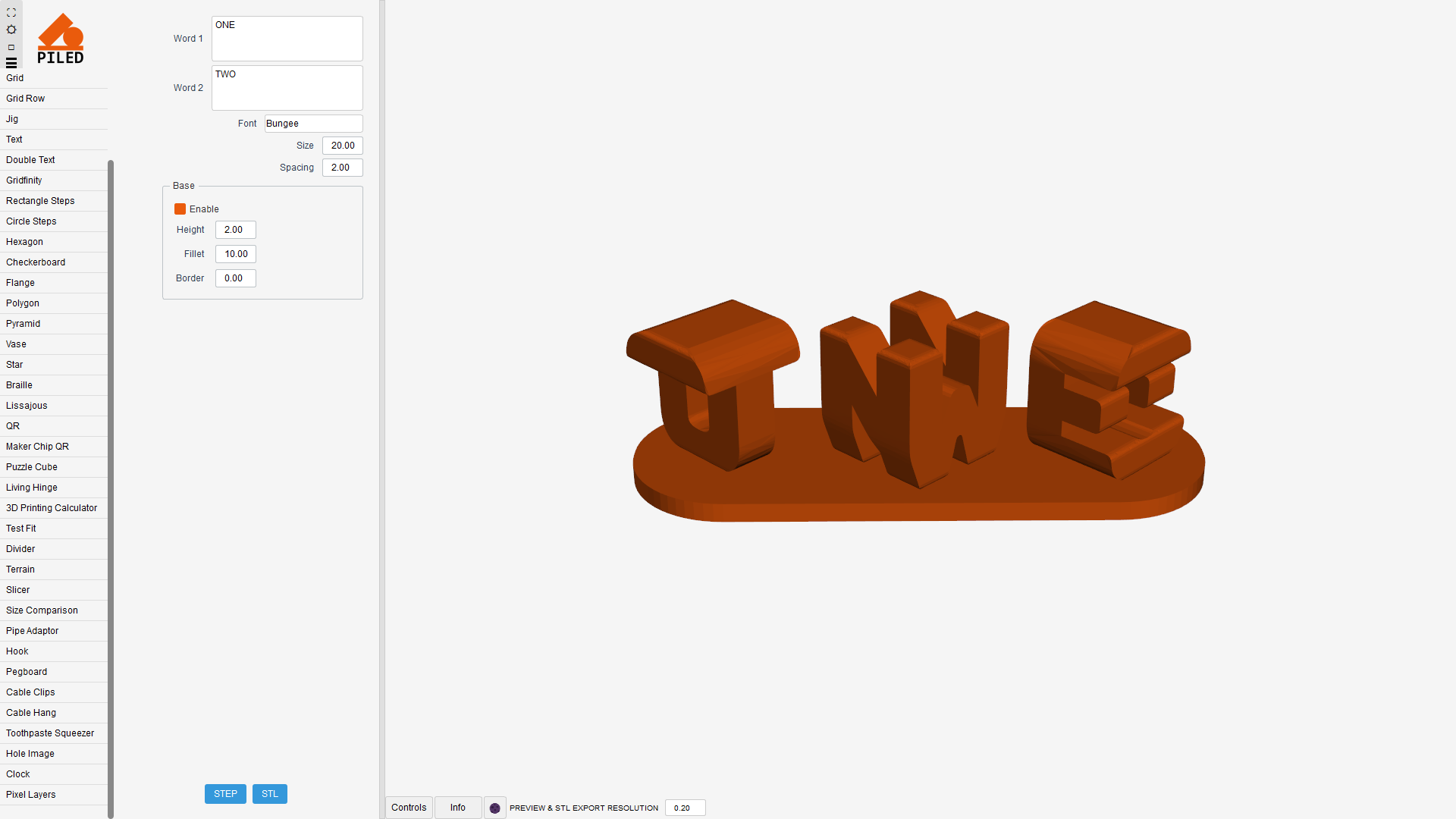Select Rectangle Steps in the list
1456x819 pixels.
(x=53, y=201)
